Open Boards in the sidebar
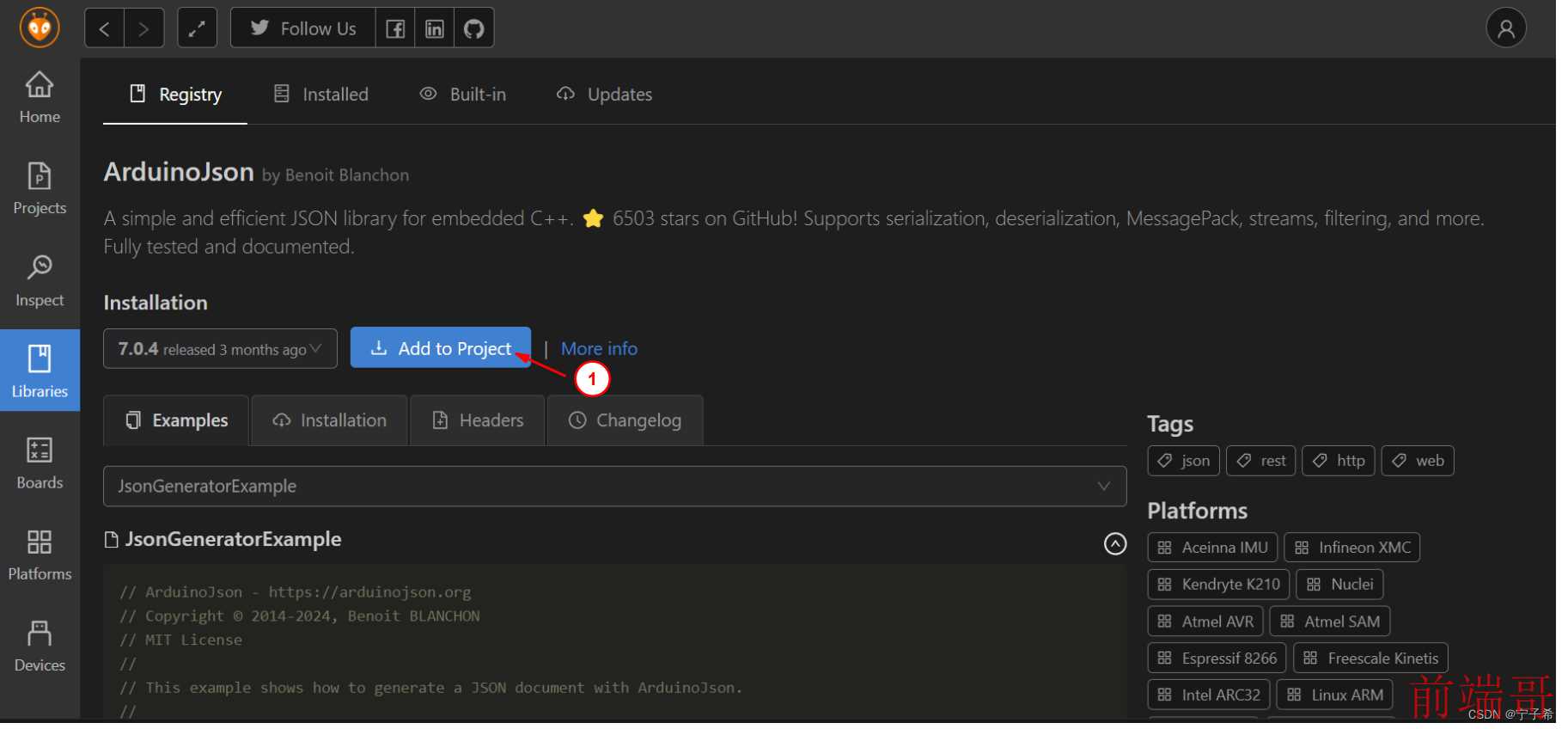1568x729 pixels. pyautogui.click(x=40, y=463)
